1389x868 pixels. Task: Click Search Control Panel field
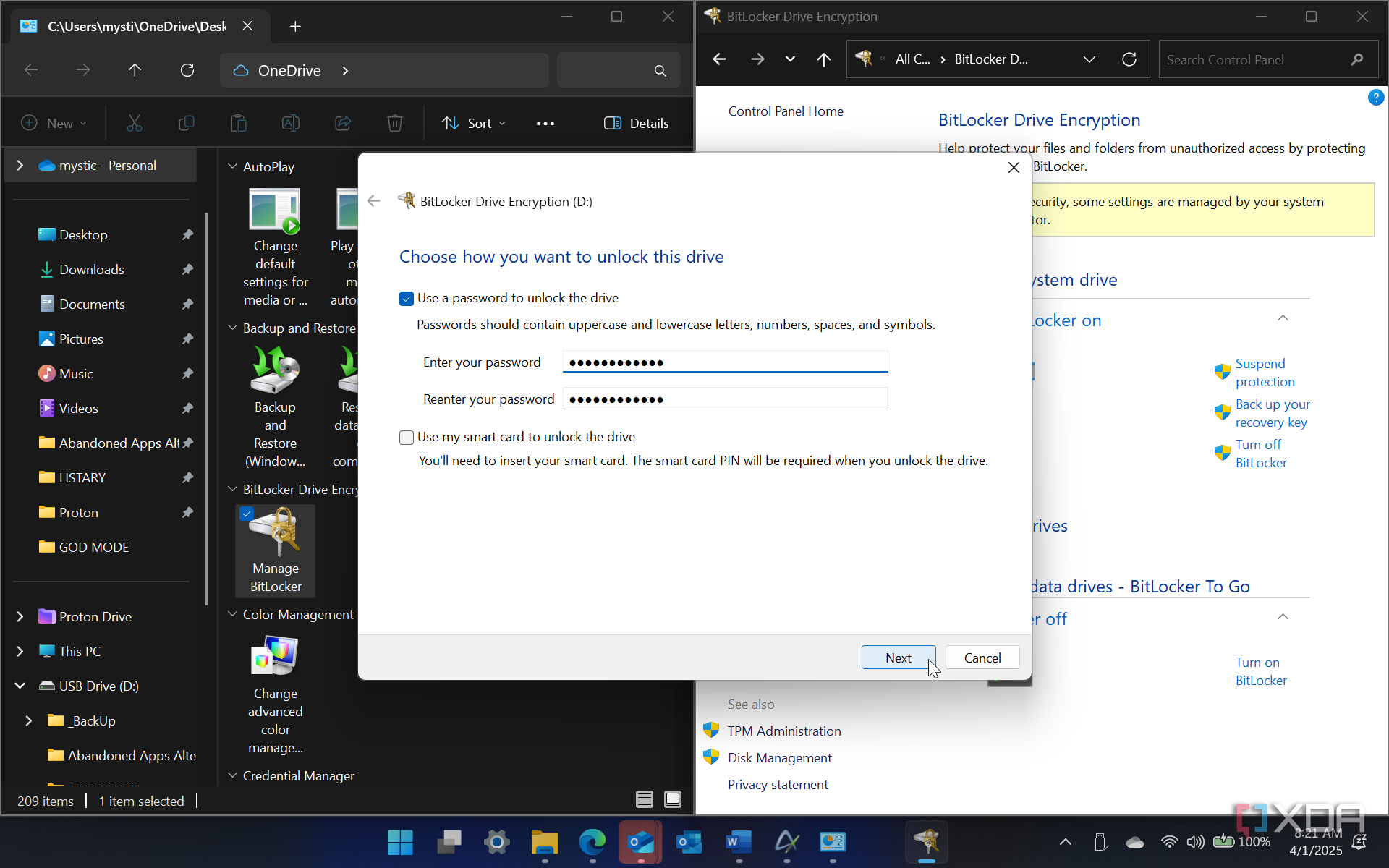1268,59
